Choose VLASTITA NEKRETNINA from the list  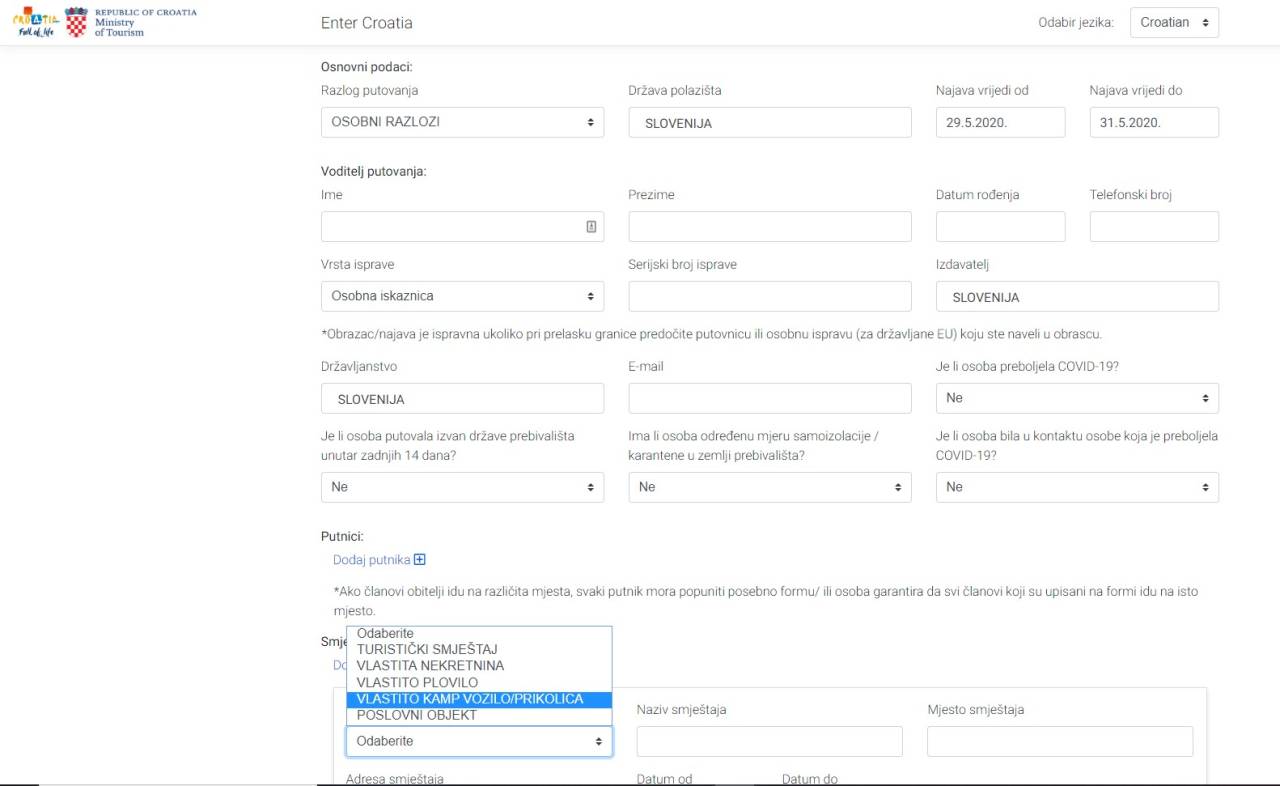coord(430,666)
